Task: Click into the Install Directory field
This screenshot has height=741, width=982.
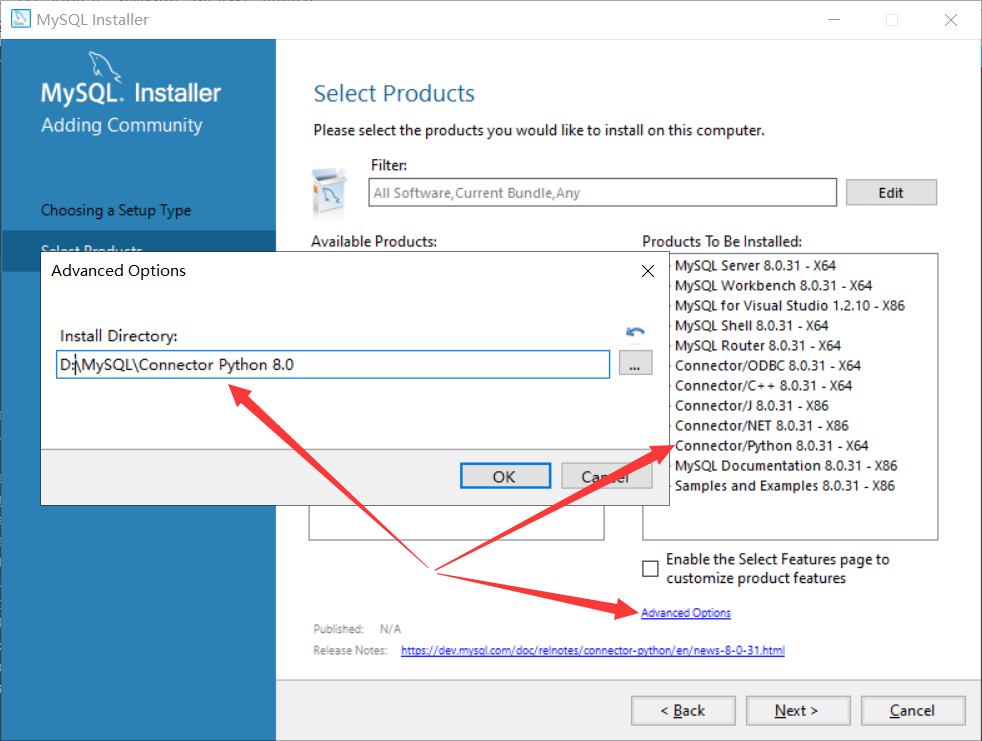Action: click(333, 365)
